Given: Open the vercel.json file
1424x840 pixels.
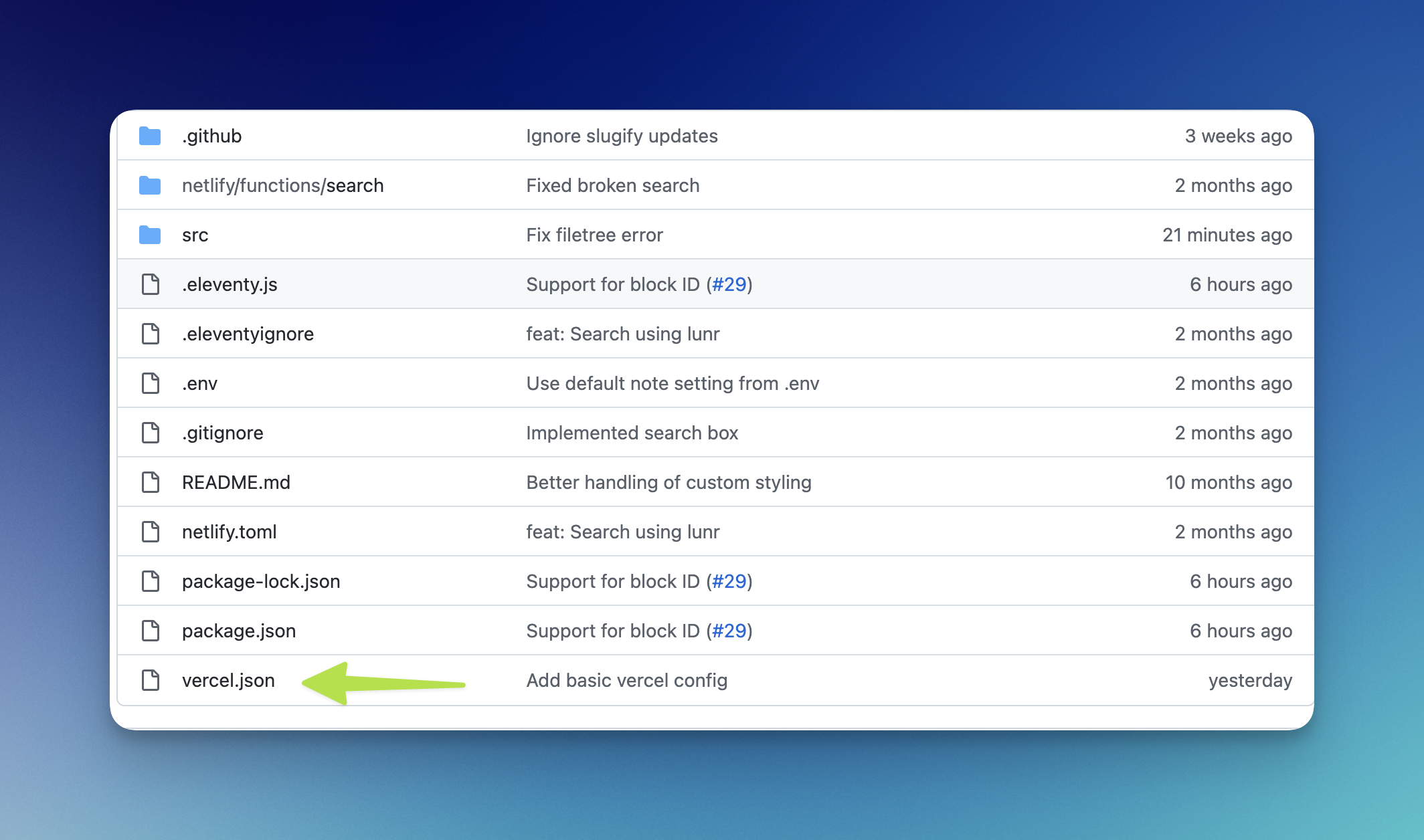Looking at the screenshot, I should pos(228,680).
